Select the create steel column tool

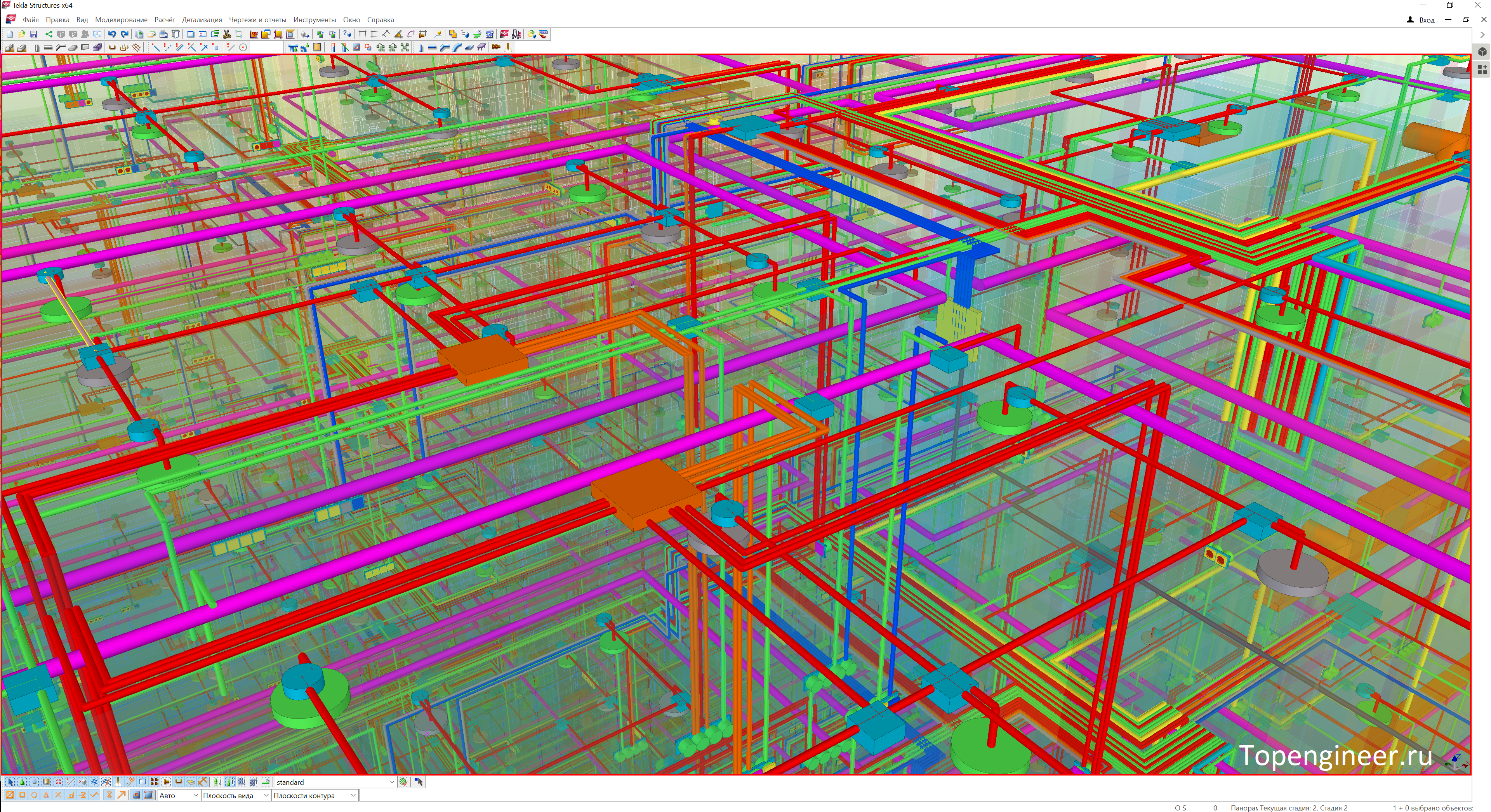(x=421, y=47)
